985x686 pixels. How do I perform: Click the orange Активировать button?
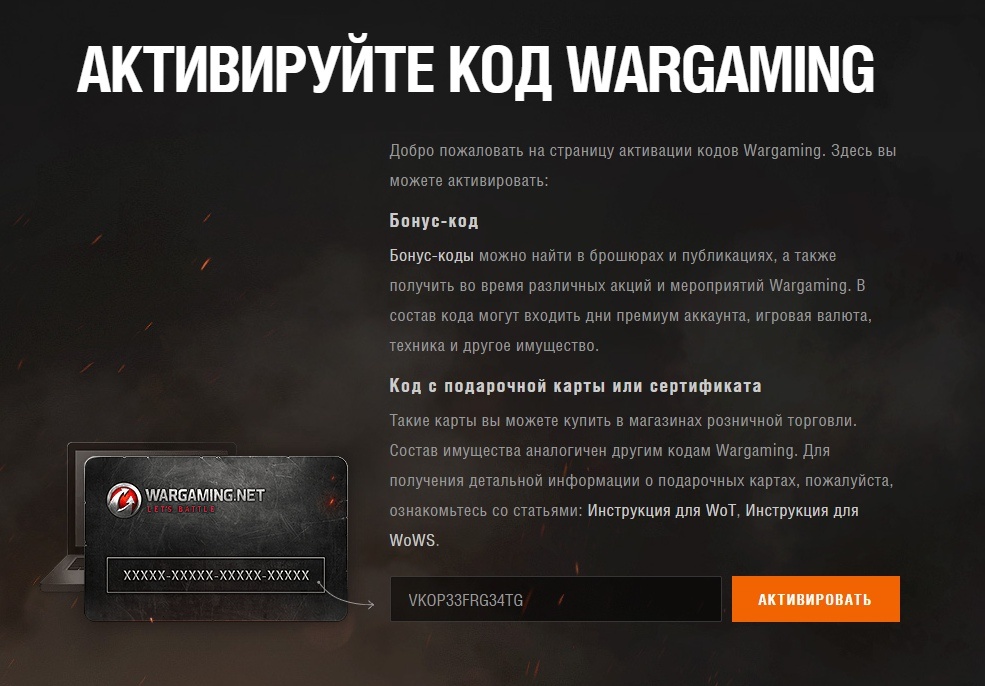coord(815,599)
